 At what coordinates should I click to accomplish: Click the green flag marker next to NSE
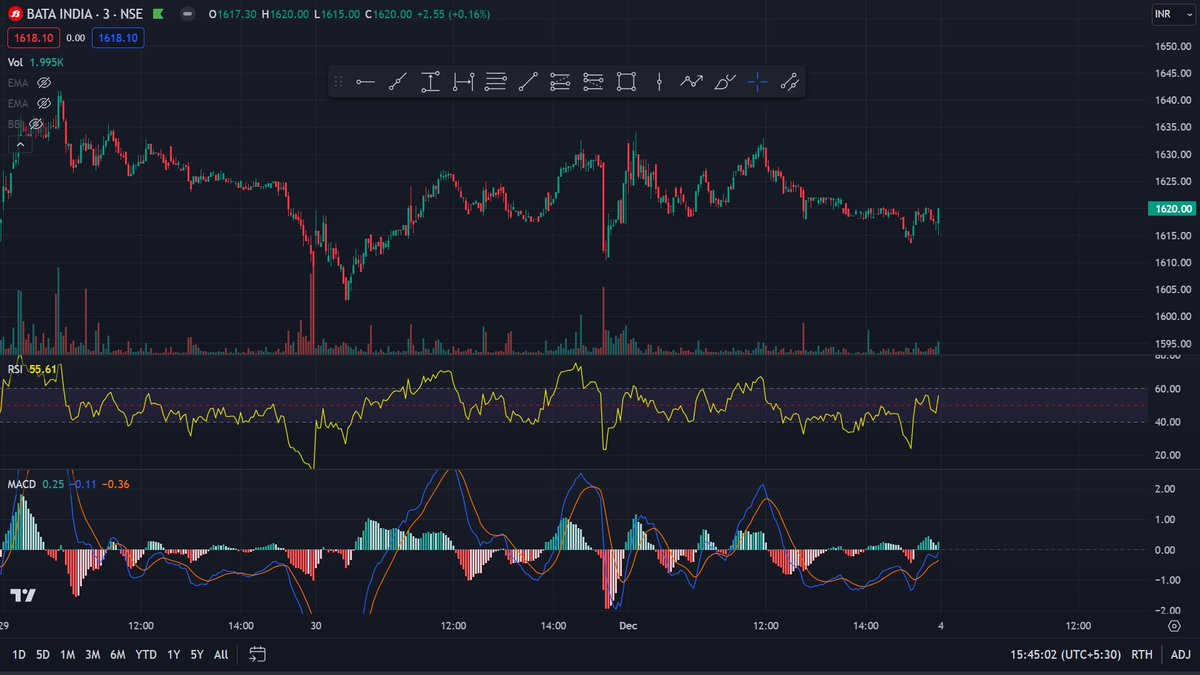point(158,15)
